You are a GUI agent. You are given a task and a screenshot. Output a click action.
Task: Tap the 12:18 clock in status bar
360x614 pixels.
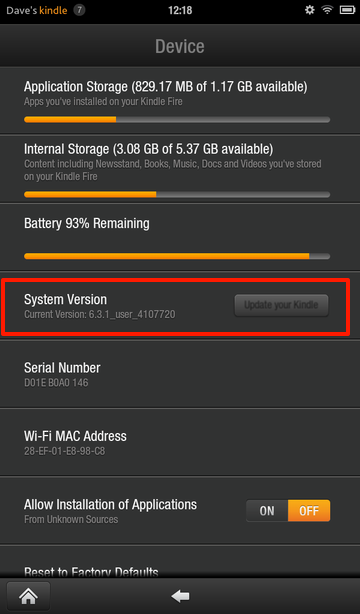click(180, 10)
